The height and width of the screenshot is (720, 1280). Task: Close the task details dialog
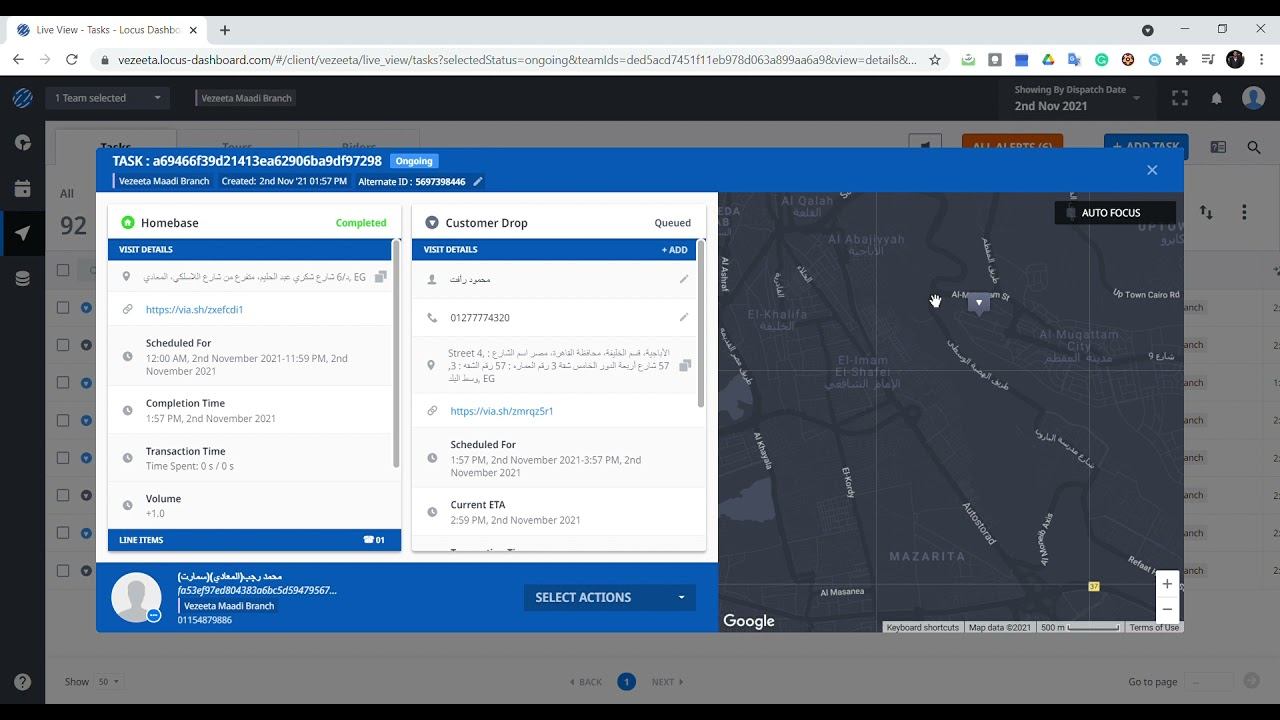click(1152, 170)
